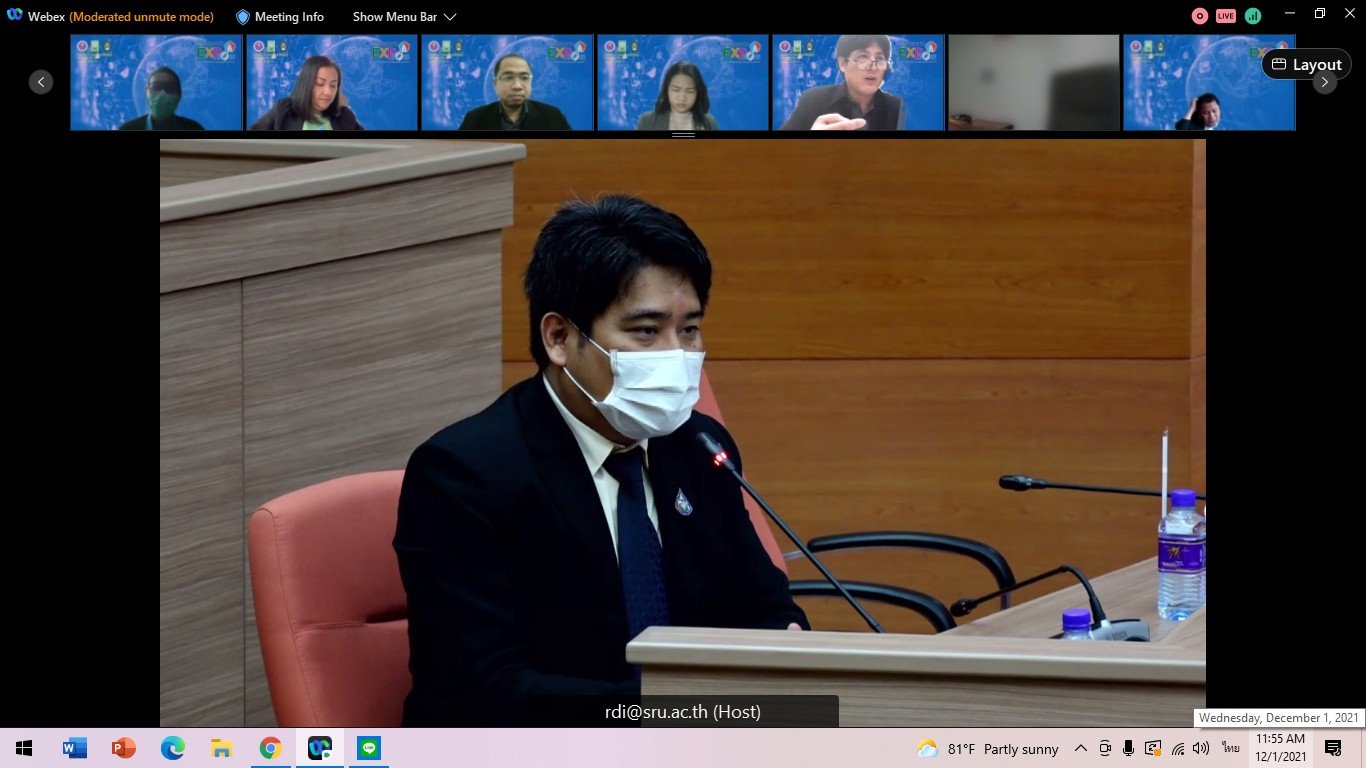The height and width of the screenshot is (768, 1366).
Task: Toggle the volume speaker icon in tray
Action: click(1201, 748)
